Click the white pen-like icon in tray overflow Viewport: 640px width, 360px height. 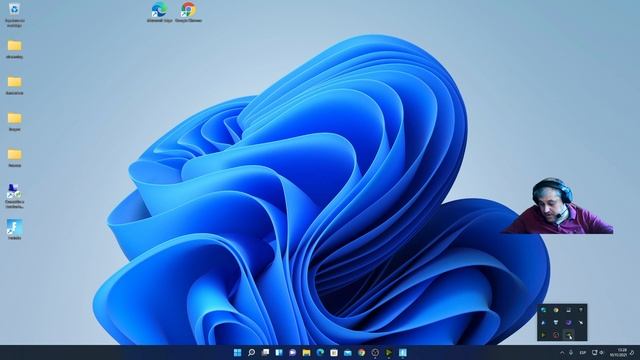(x=581, y=322)
